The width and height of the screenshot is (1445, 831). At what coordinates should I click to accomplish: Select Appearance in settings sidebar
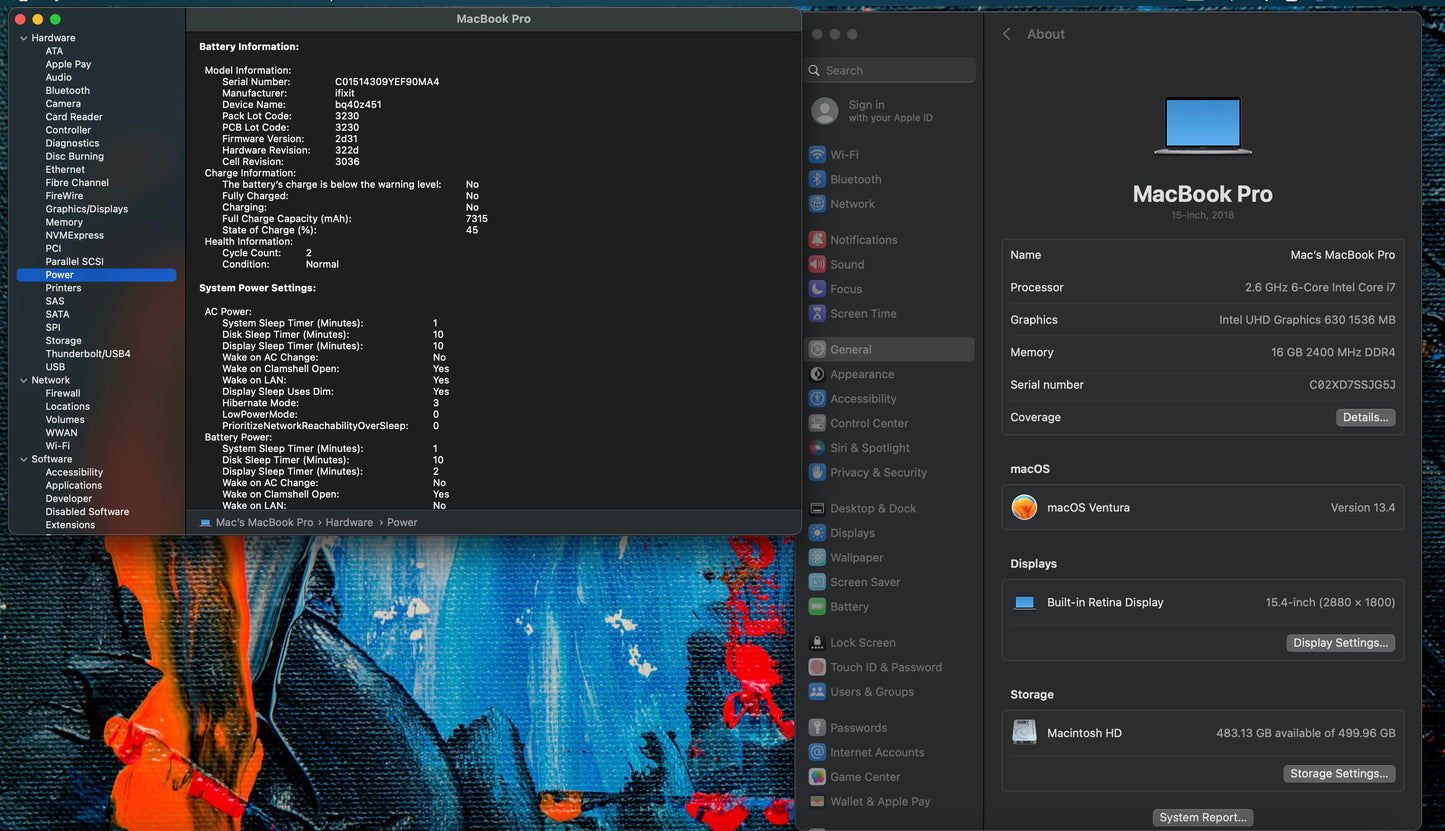(861, 374)
